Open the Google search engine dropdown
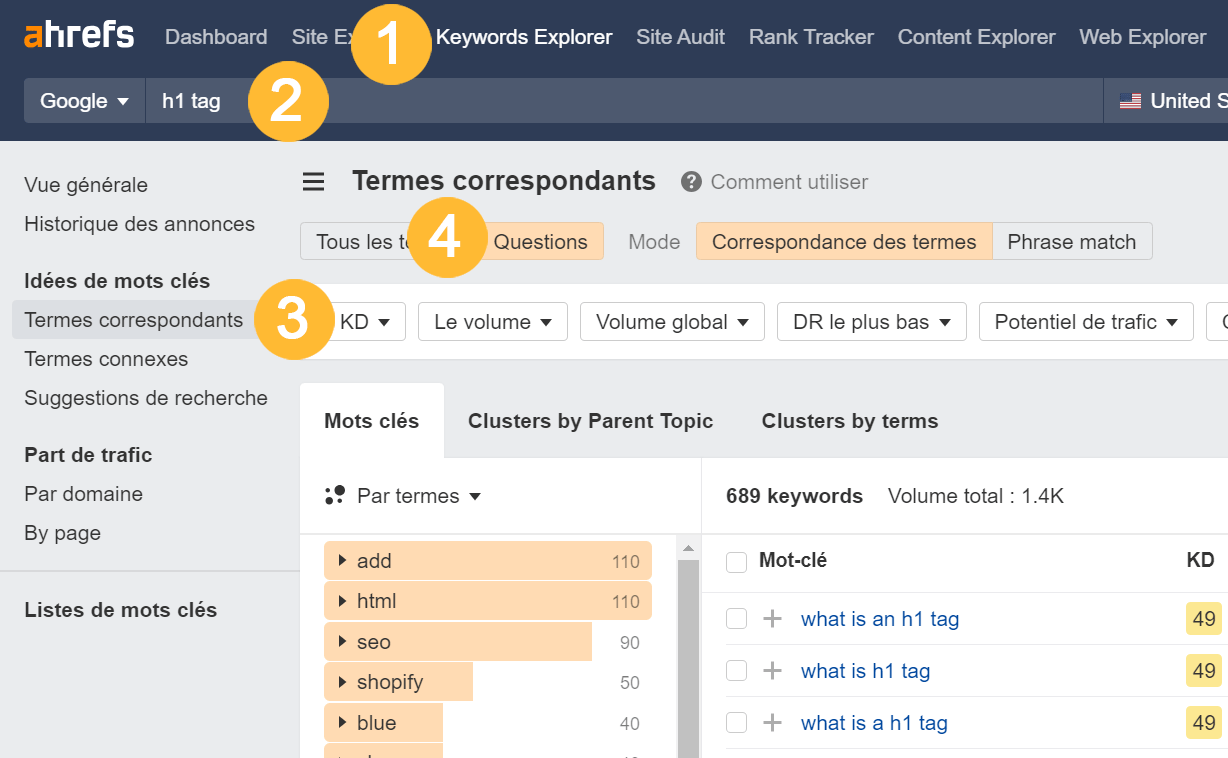The height and width of the screenshot is (758, 1228). click(84, 100)
